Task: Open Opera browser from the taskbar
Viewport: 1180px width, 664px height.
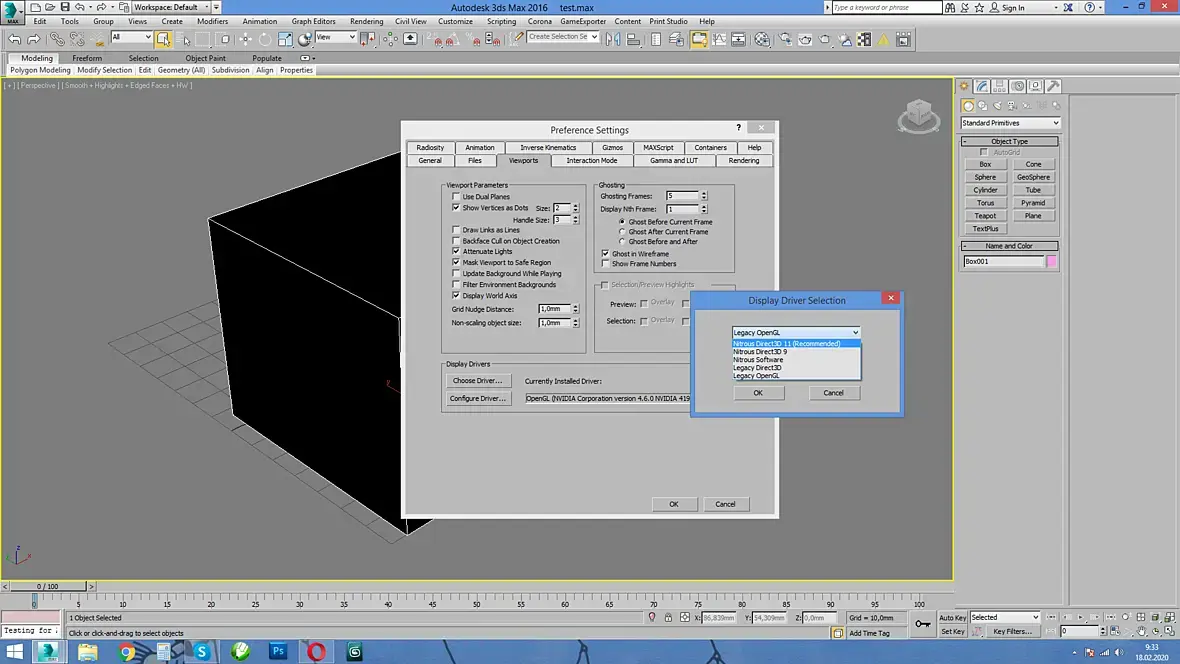Action: pos(317,651)
